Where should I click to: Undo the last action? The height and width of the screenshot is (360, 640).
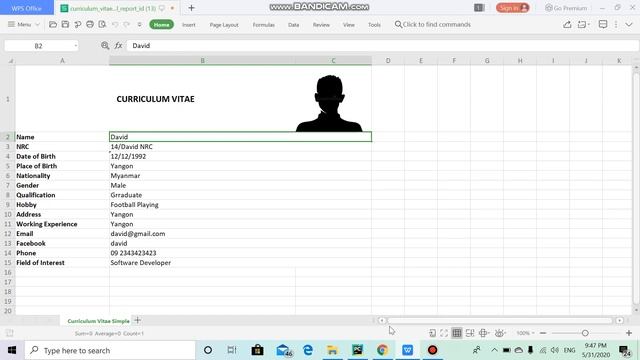pos(115,24)
